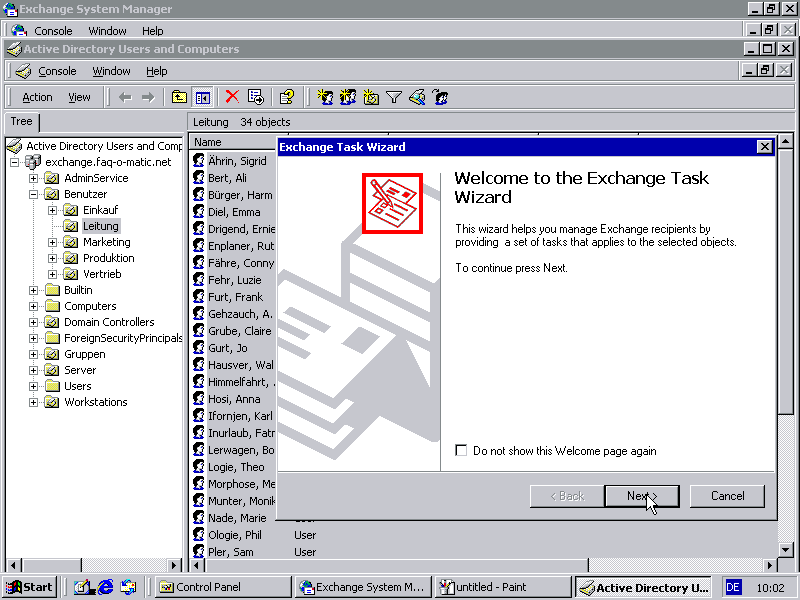The image size is (800, 600).
Task: Collapse the exchange.faq-o-matic.net domain node
Action: pos(14,162)
